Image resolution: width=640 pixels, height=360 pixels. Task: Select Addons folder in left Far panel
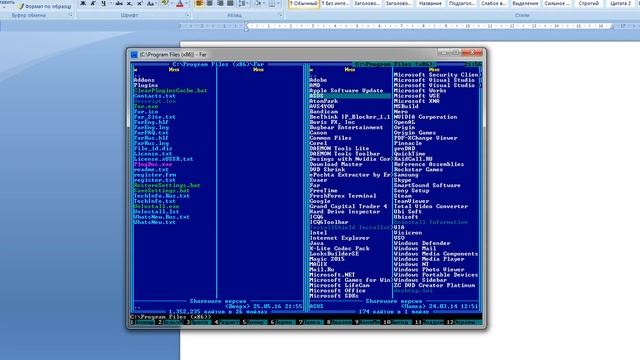click(x=144, y=80)
